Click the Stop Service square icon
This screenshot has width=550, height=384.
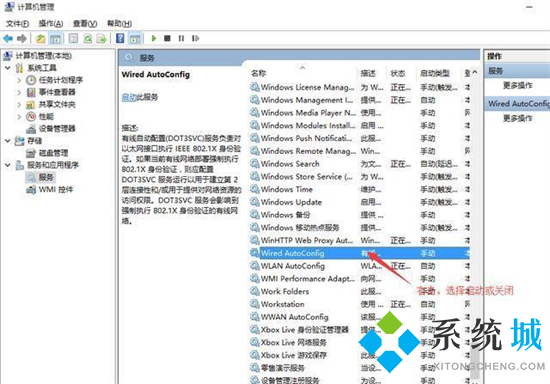(x=167, y=38)
